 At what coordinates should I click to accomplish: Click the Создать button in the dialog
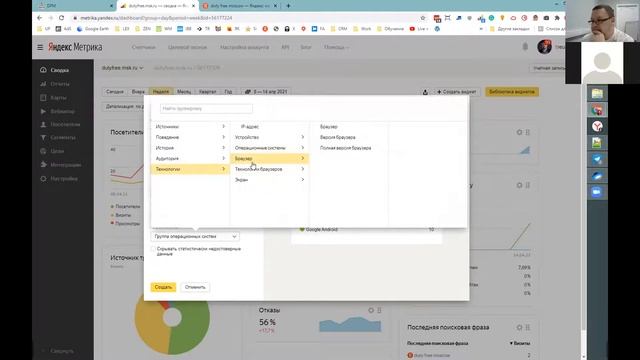click(163, 287)
